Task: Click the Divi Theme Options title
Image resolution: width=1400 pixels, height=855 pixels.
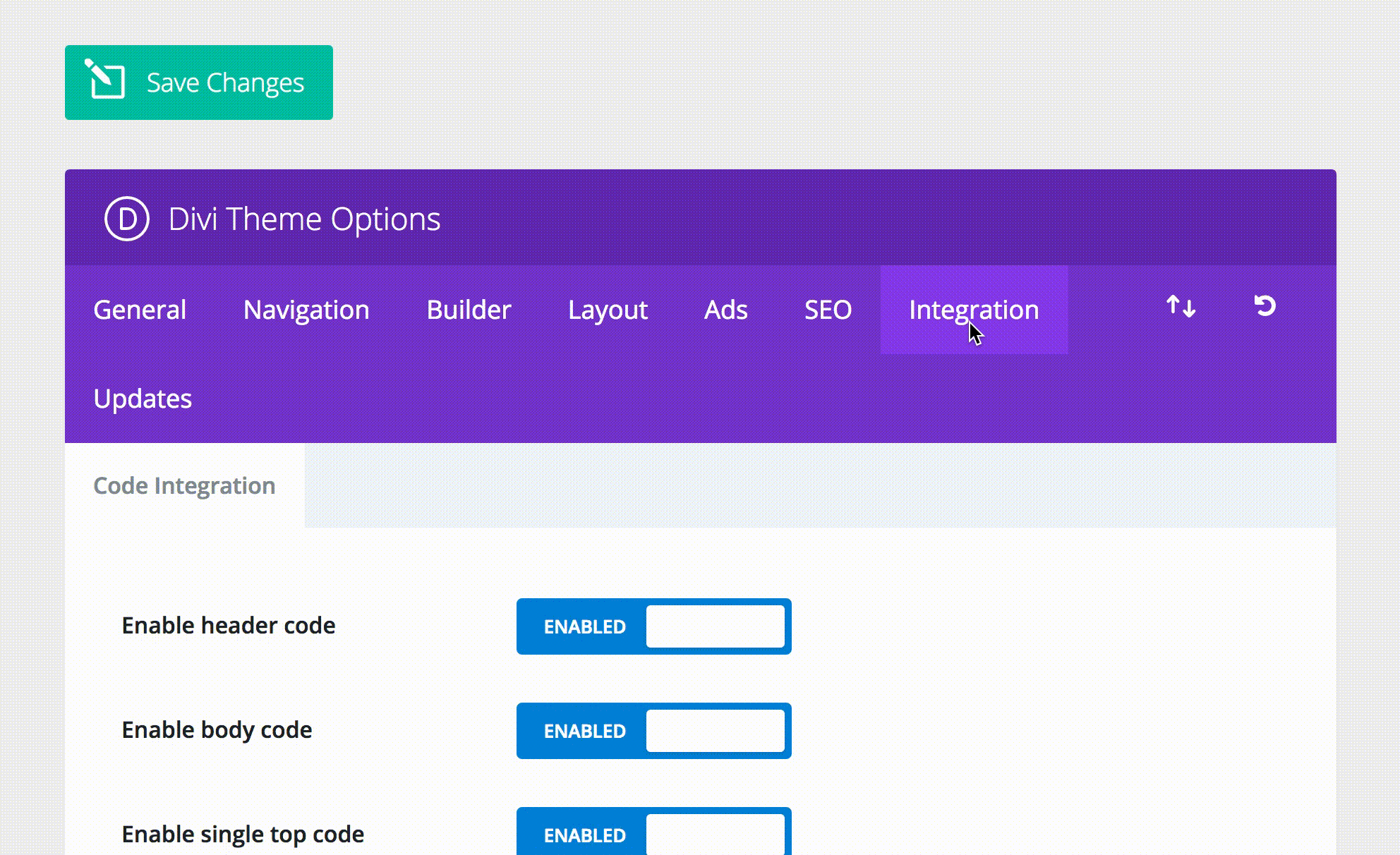Action: pos(304,219)
